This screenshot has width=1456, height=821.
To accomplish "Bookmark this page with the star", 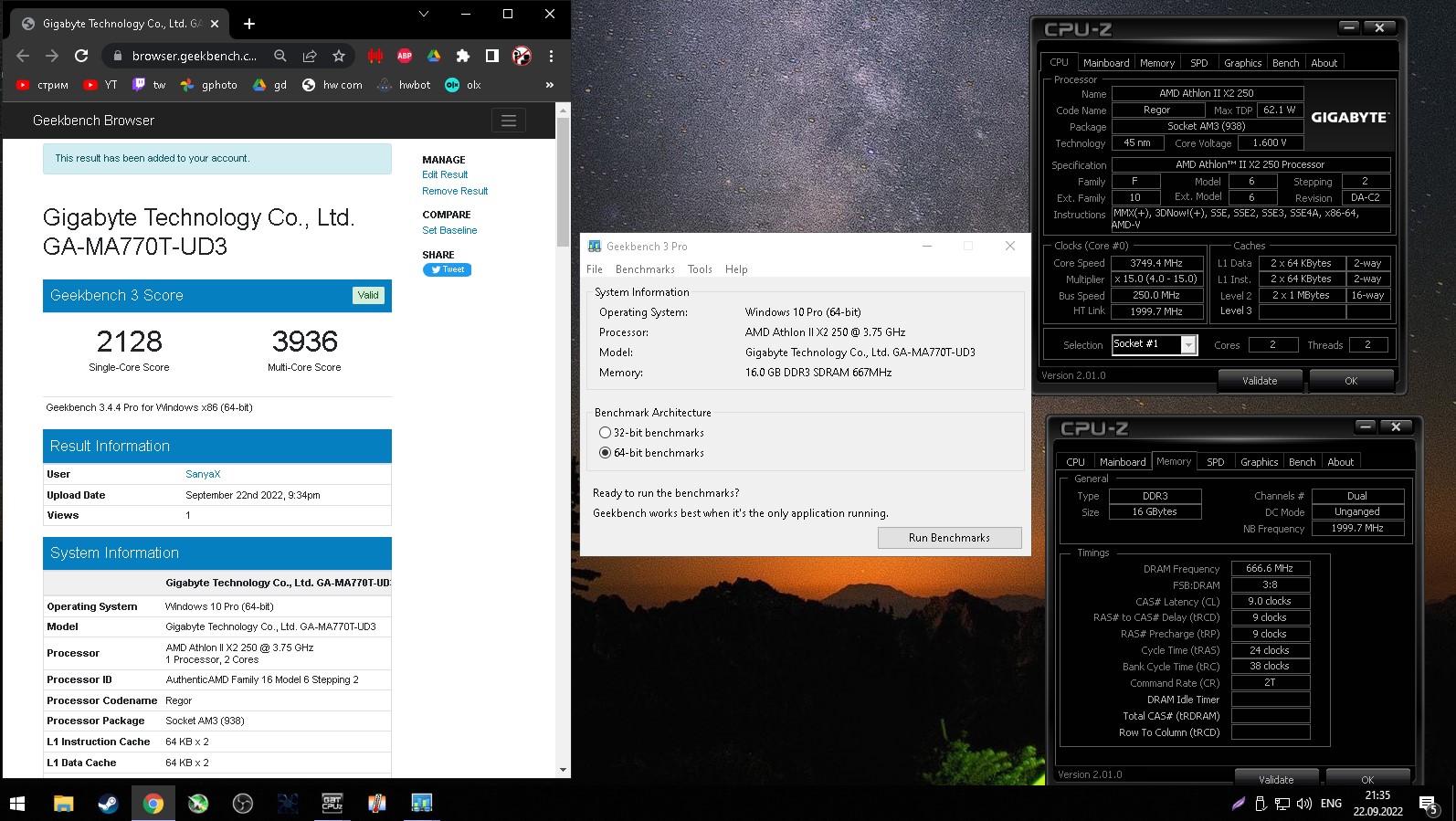I will pyautogui.click(x=339, y=56).
